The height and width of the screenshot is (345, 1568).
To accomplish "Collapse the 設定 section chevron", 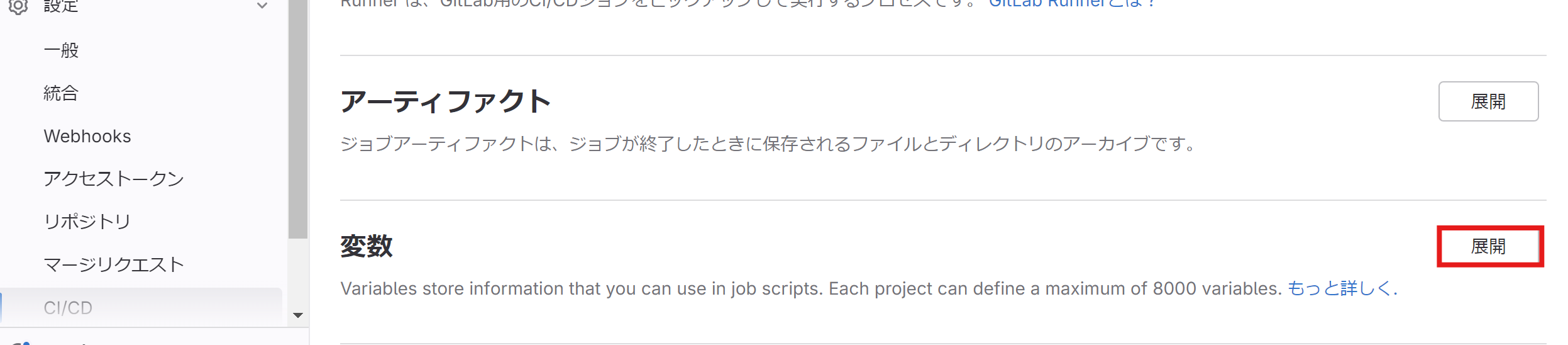I will pos(262,6).
